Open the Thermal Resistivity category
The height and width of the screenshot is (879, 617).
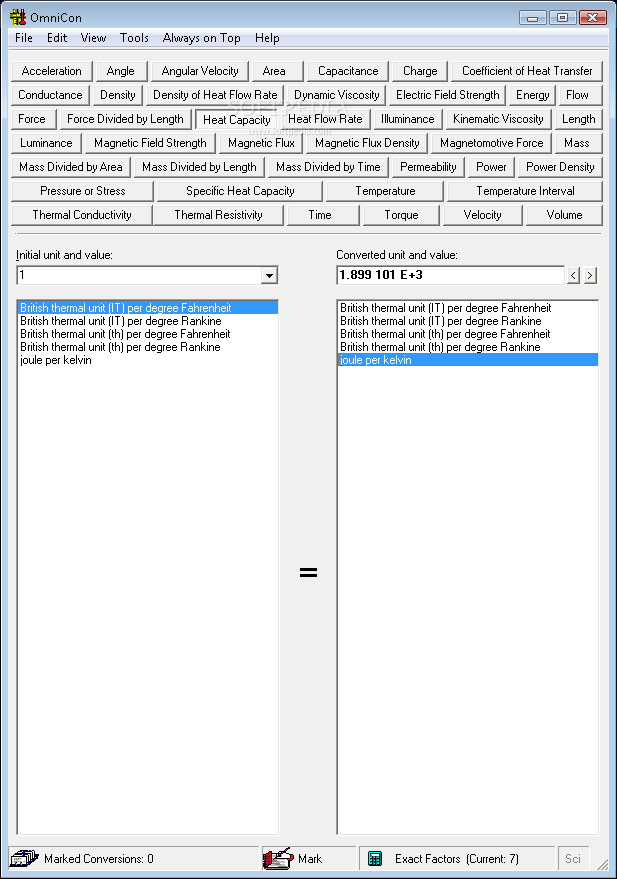218,216
